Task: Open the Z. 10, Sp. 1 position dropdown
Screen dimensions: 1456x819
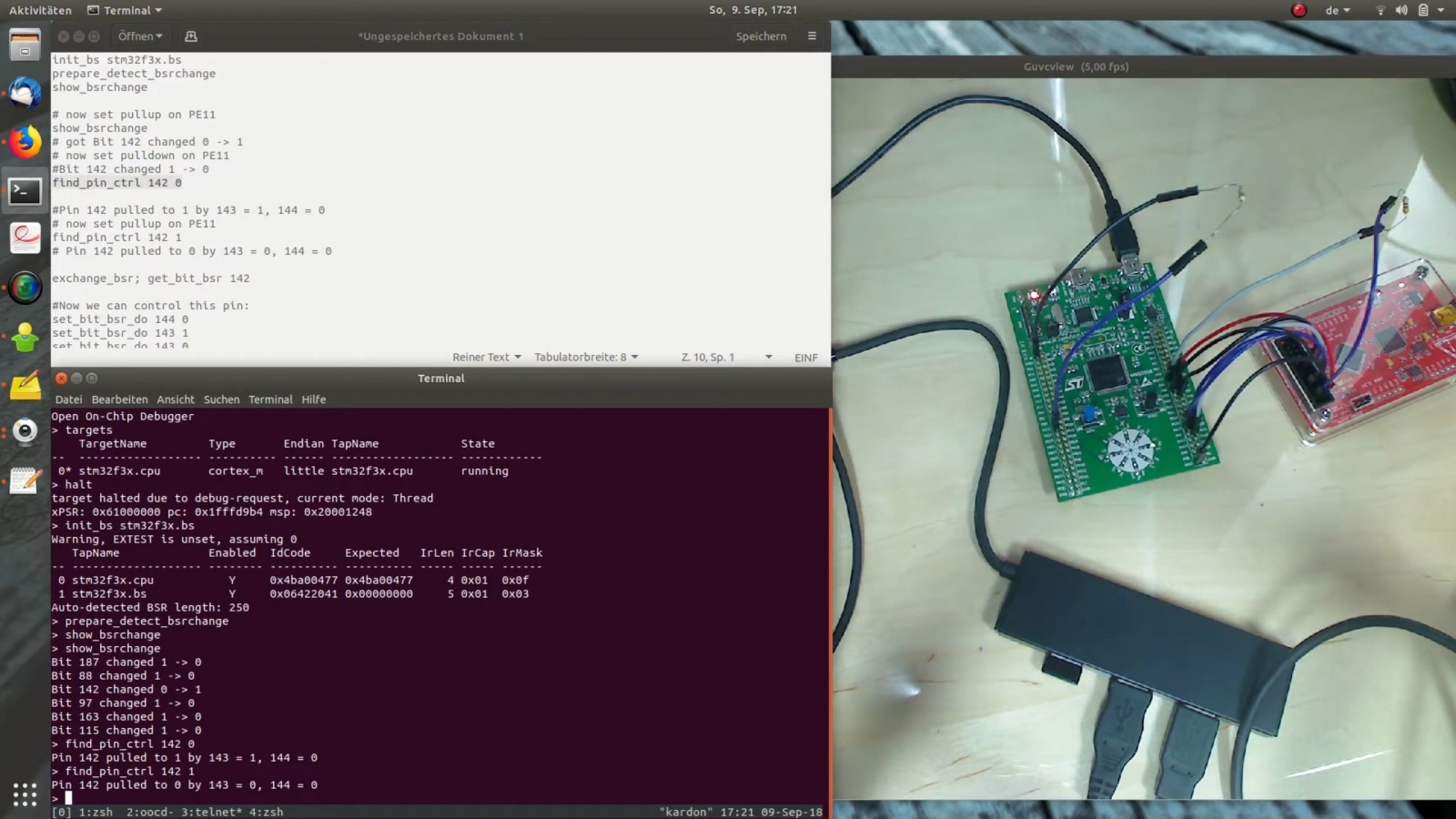Action: tap(726, 357)
